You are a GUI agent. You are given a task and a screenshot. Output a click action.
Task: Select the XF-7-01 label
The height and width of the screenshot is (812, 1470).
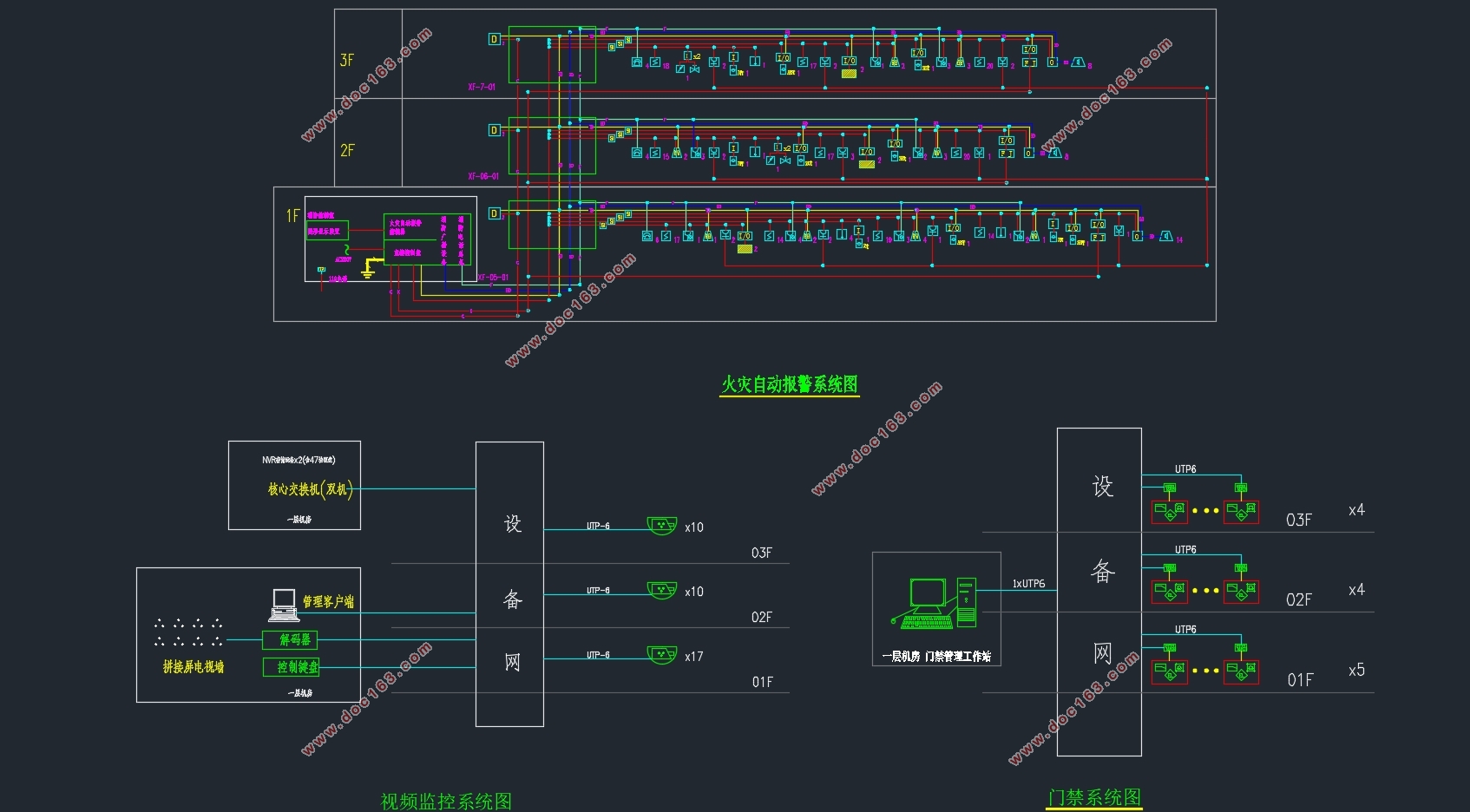pyautogui.click(x=482, y=87)
